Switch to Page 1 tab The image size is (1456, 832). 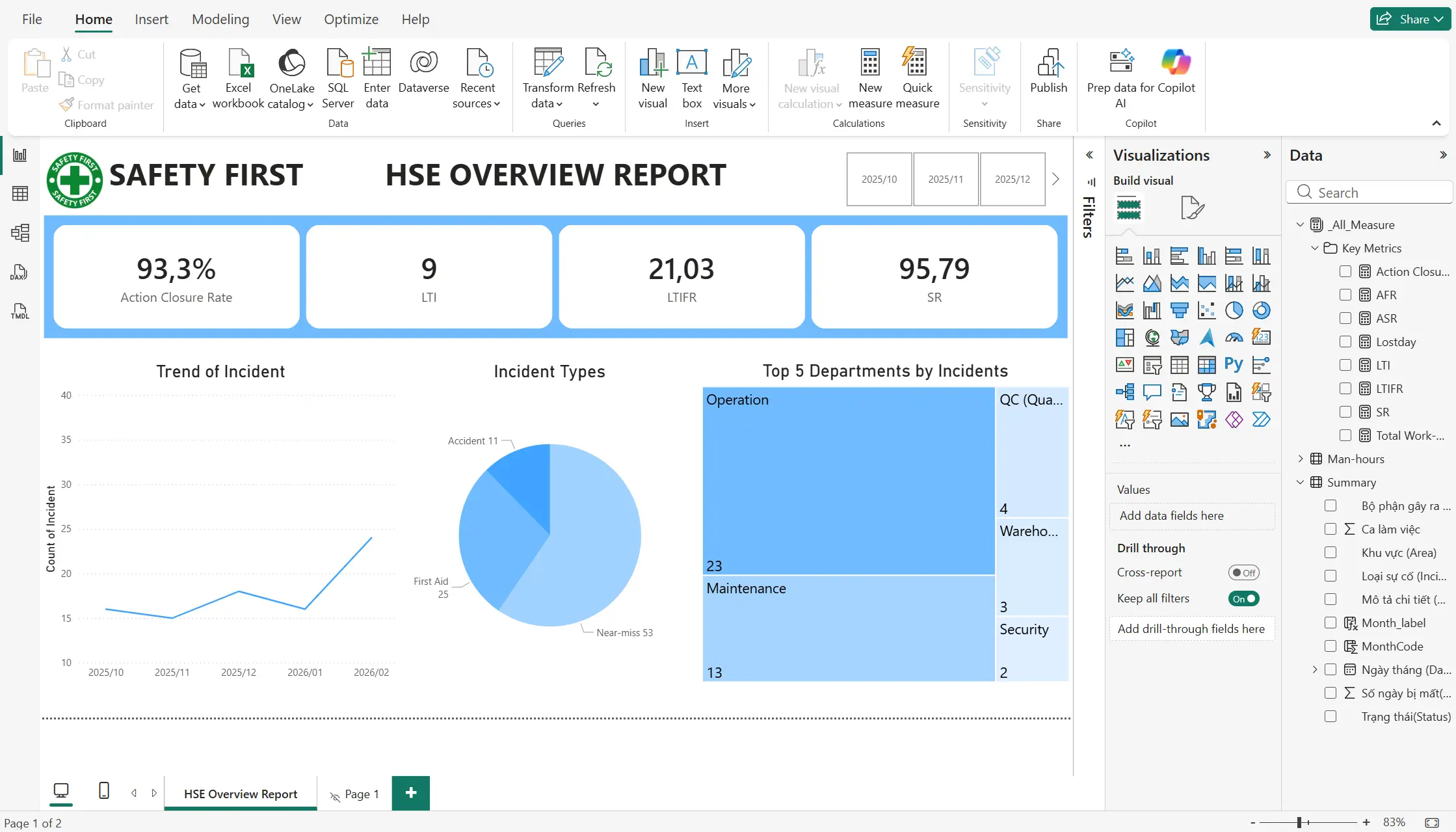tap(354, 794)
